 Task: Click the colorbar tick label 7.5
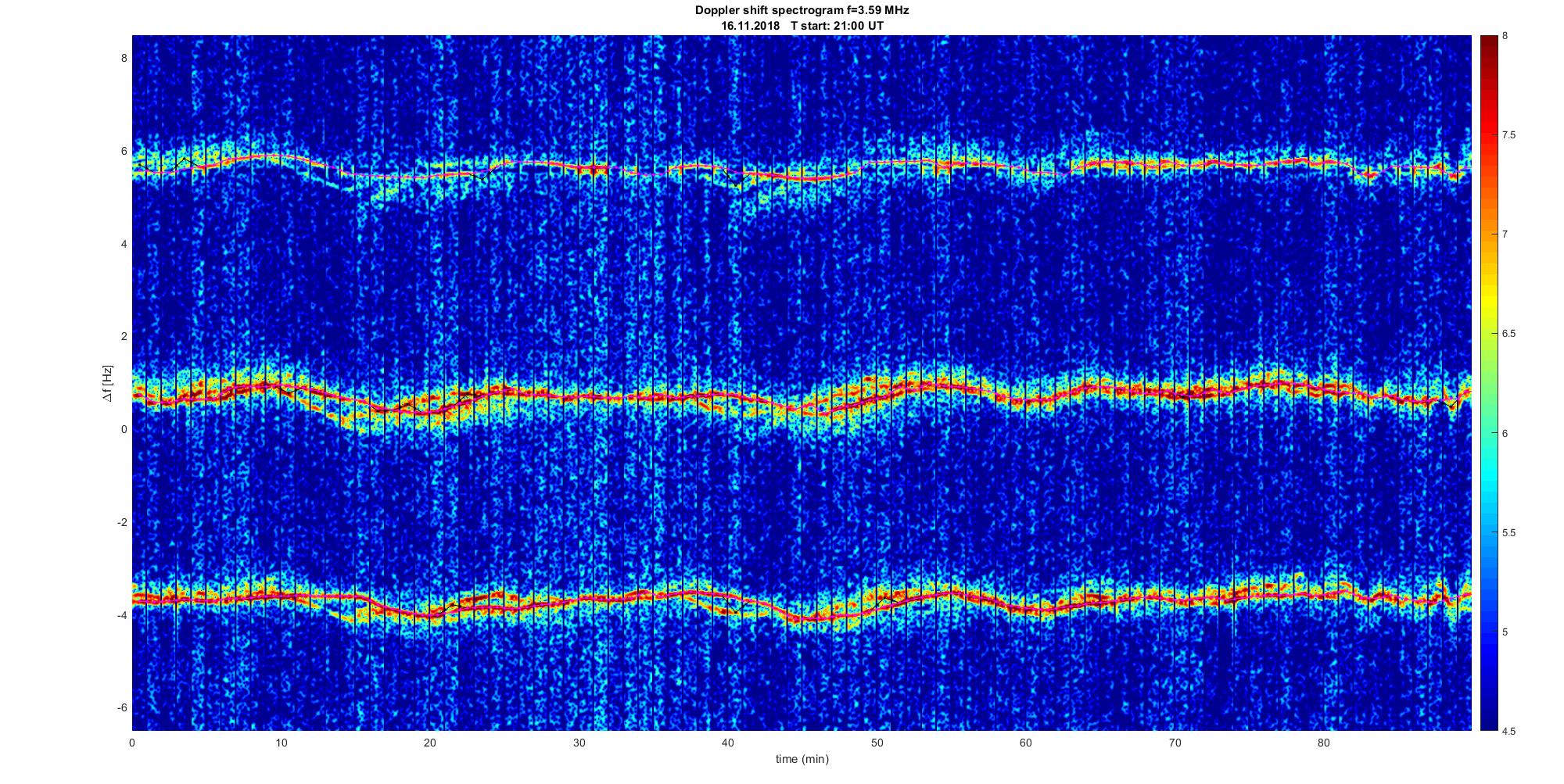1509,135
